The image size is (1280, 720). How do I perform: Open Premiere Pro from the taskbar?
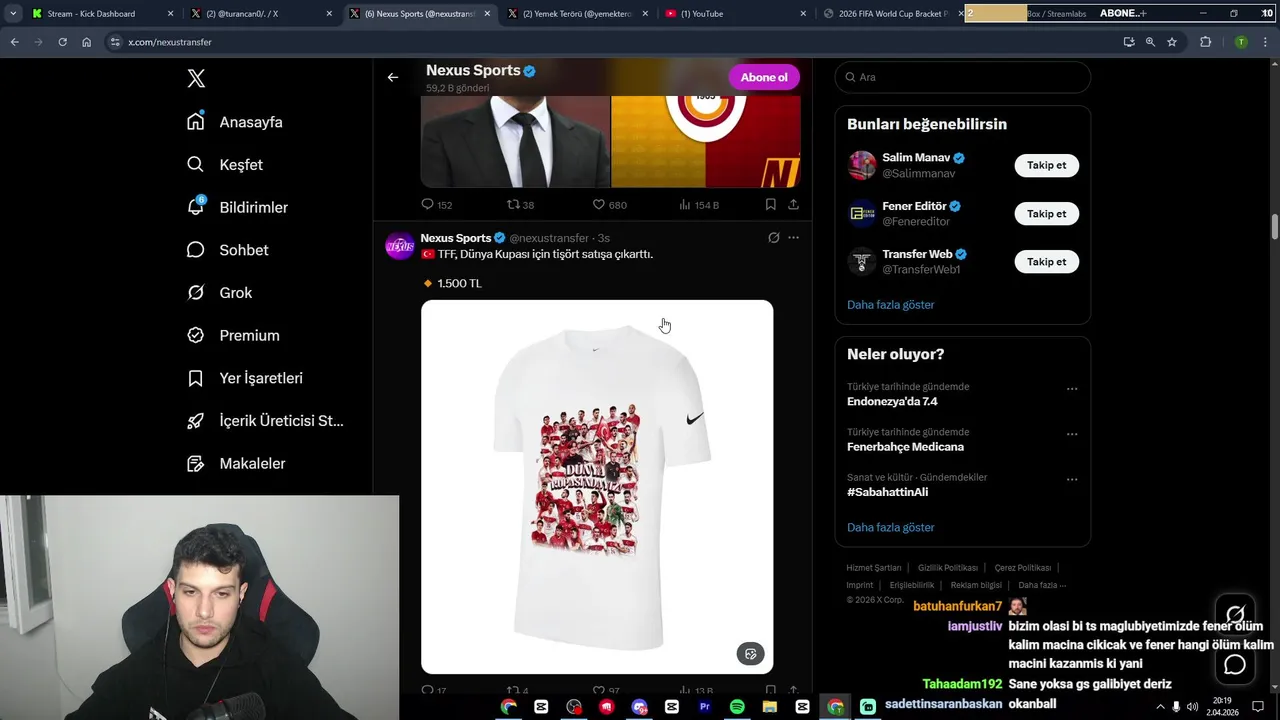704,707
